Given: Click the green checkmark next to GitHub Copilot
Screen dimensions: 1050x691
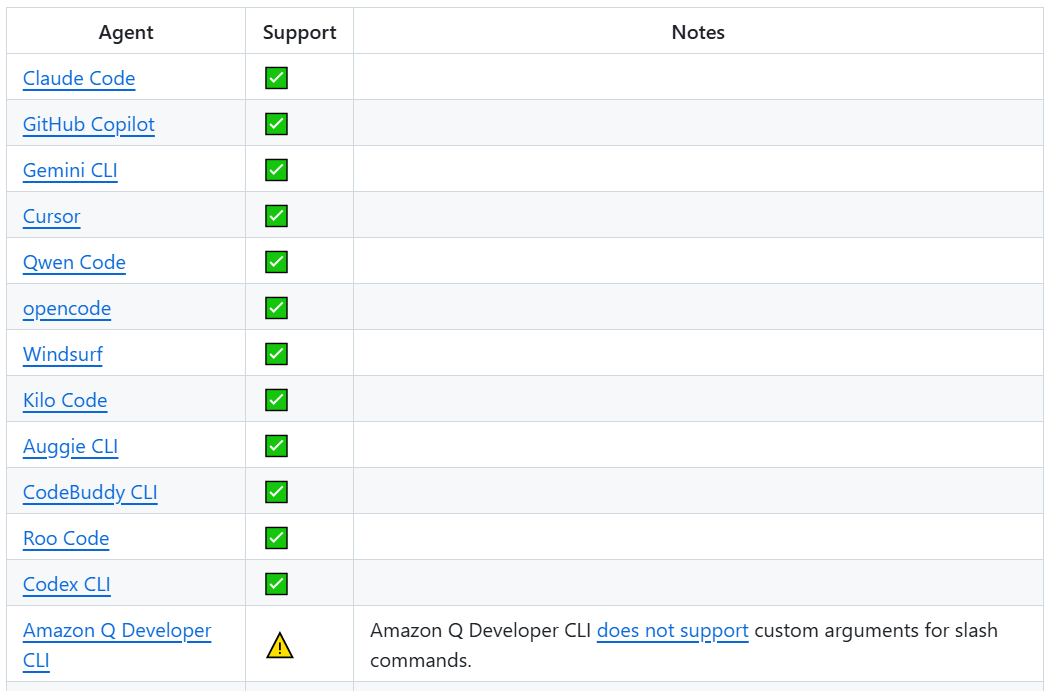Looking at the screenshot, I should [276, 123].
